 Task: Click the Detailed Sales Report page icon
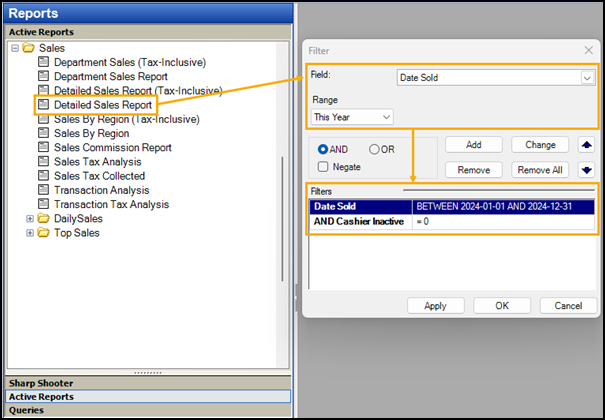(x=44, y=105)
